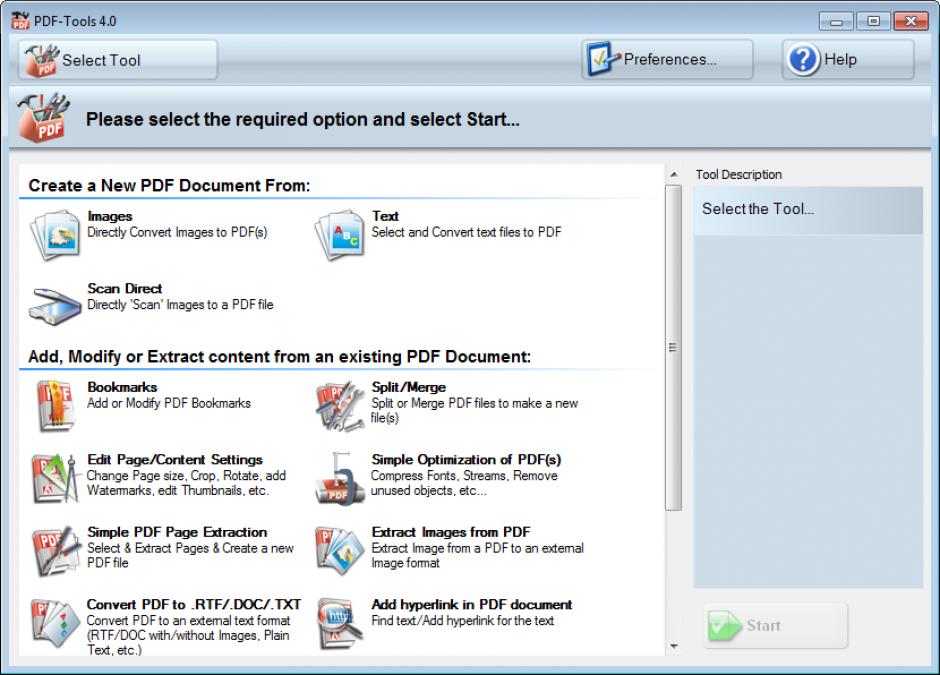This screenshot has width=940, height=675.
Task: Minimize the PDF-Tools window
Action: point(836,22)
